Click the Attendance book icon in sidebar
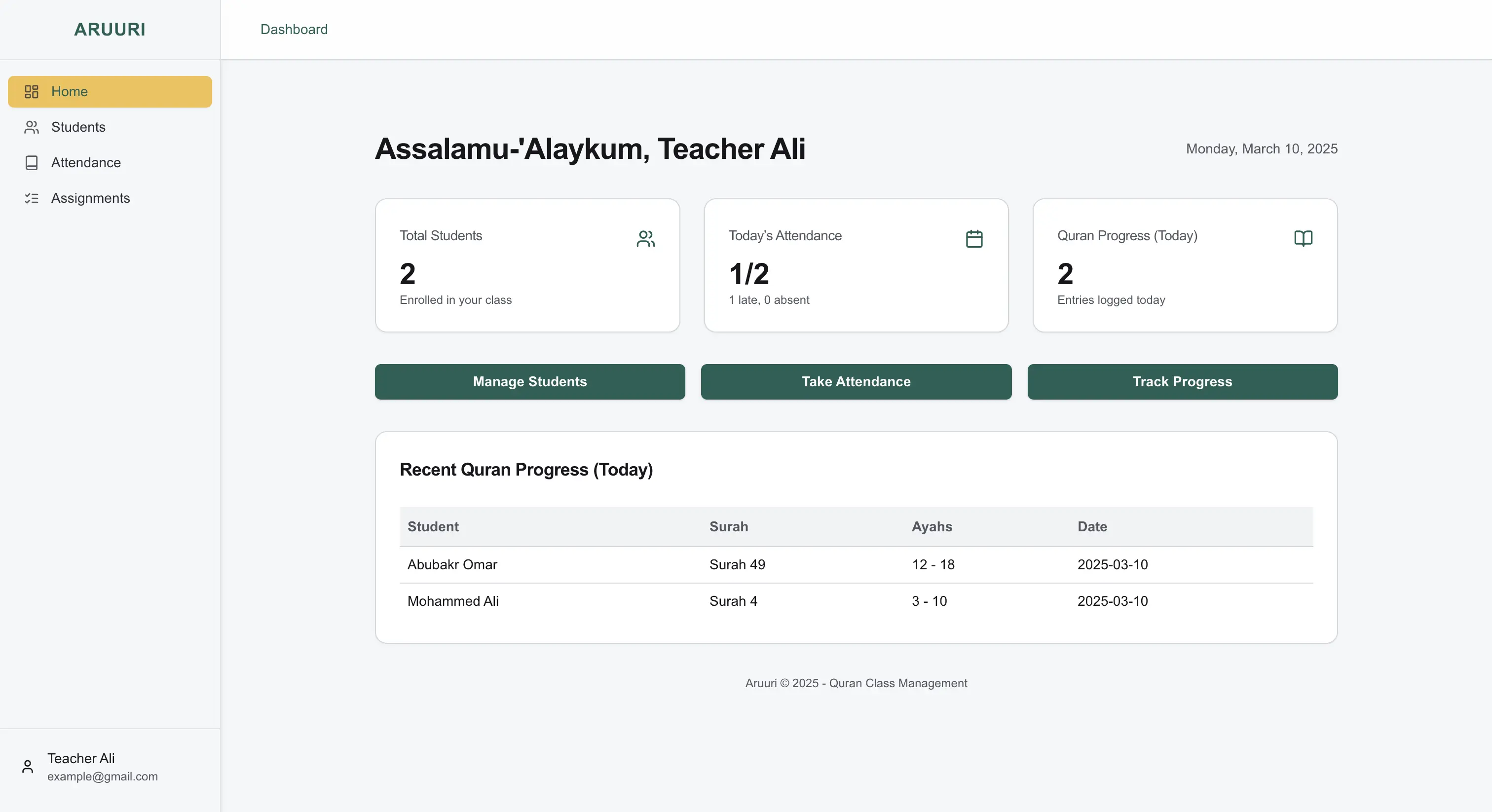 tap(31, 163)
